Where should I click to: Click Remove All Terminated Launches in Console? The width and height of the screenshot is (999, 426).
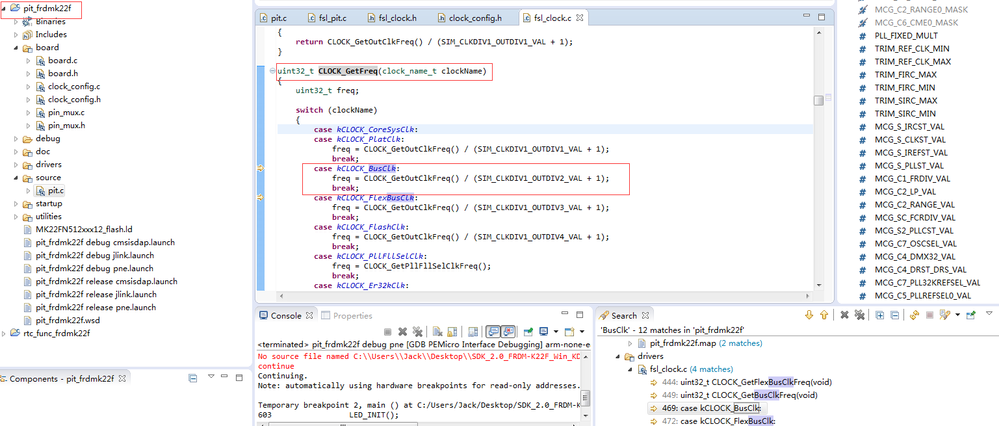418,332
